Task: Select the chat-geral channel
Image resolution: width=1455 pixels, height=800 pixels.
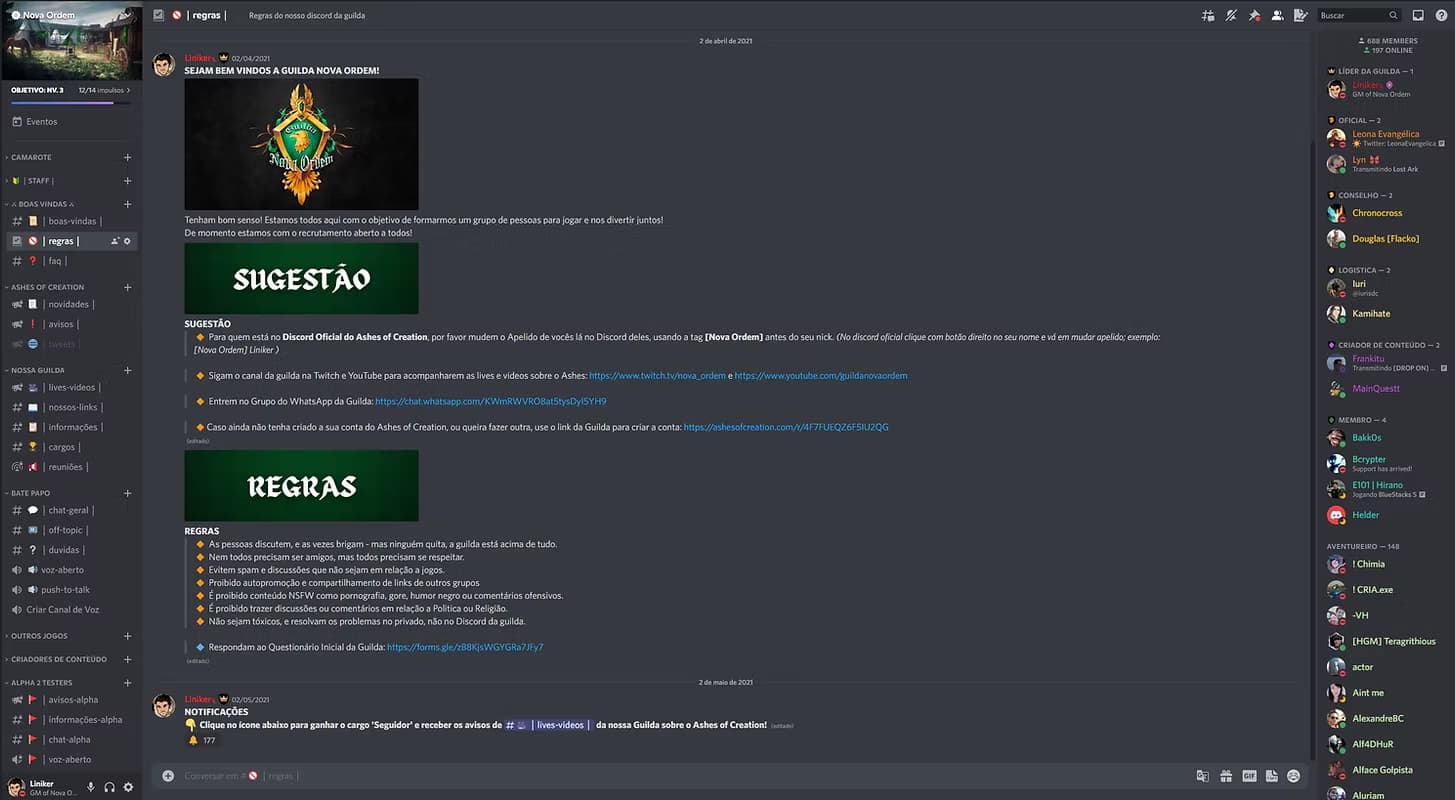Action: (68, 510)
